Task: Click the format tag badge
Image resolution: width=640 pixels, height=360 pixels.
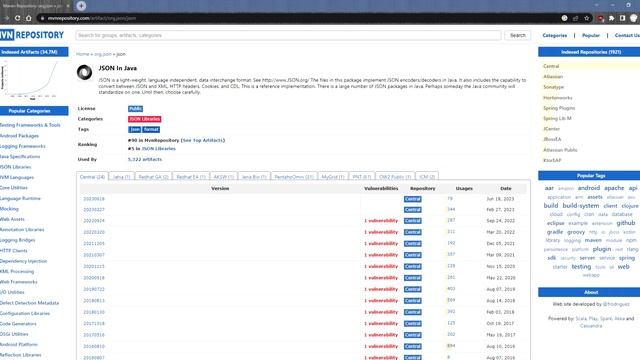Action: [x=151, y=129]
